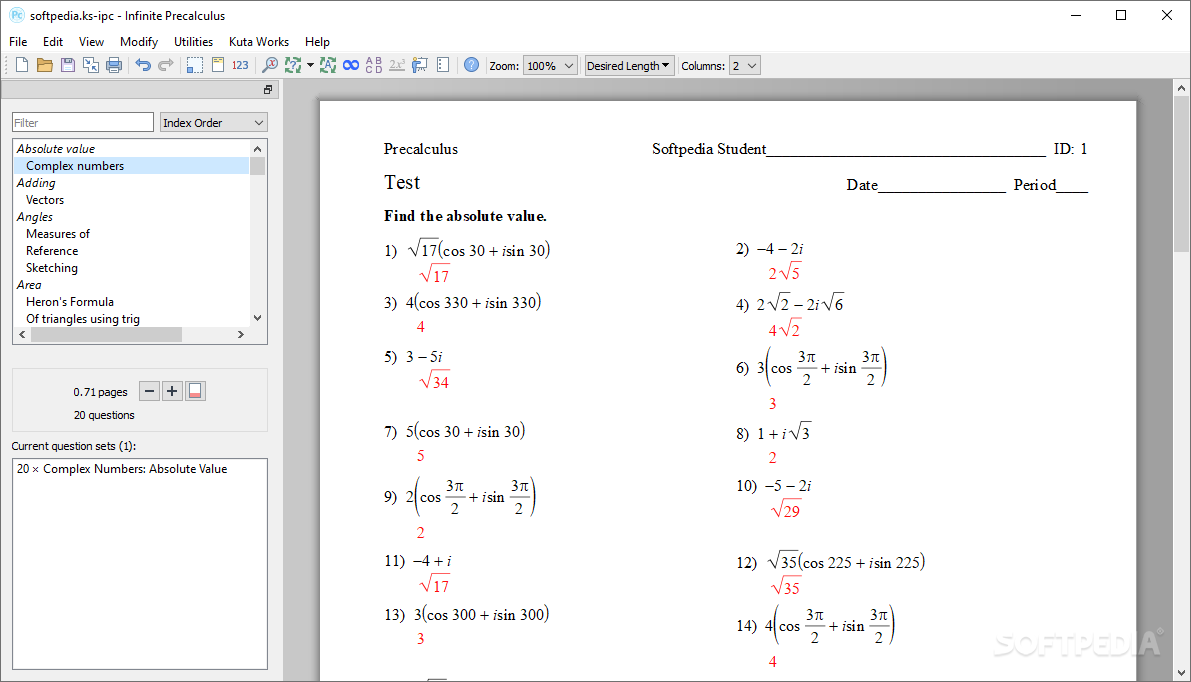The width and height of the screenshot is (1191, 682).
Task: Click the regenerate questions icon with question mark
Action: click(x=292, y=65)
